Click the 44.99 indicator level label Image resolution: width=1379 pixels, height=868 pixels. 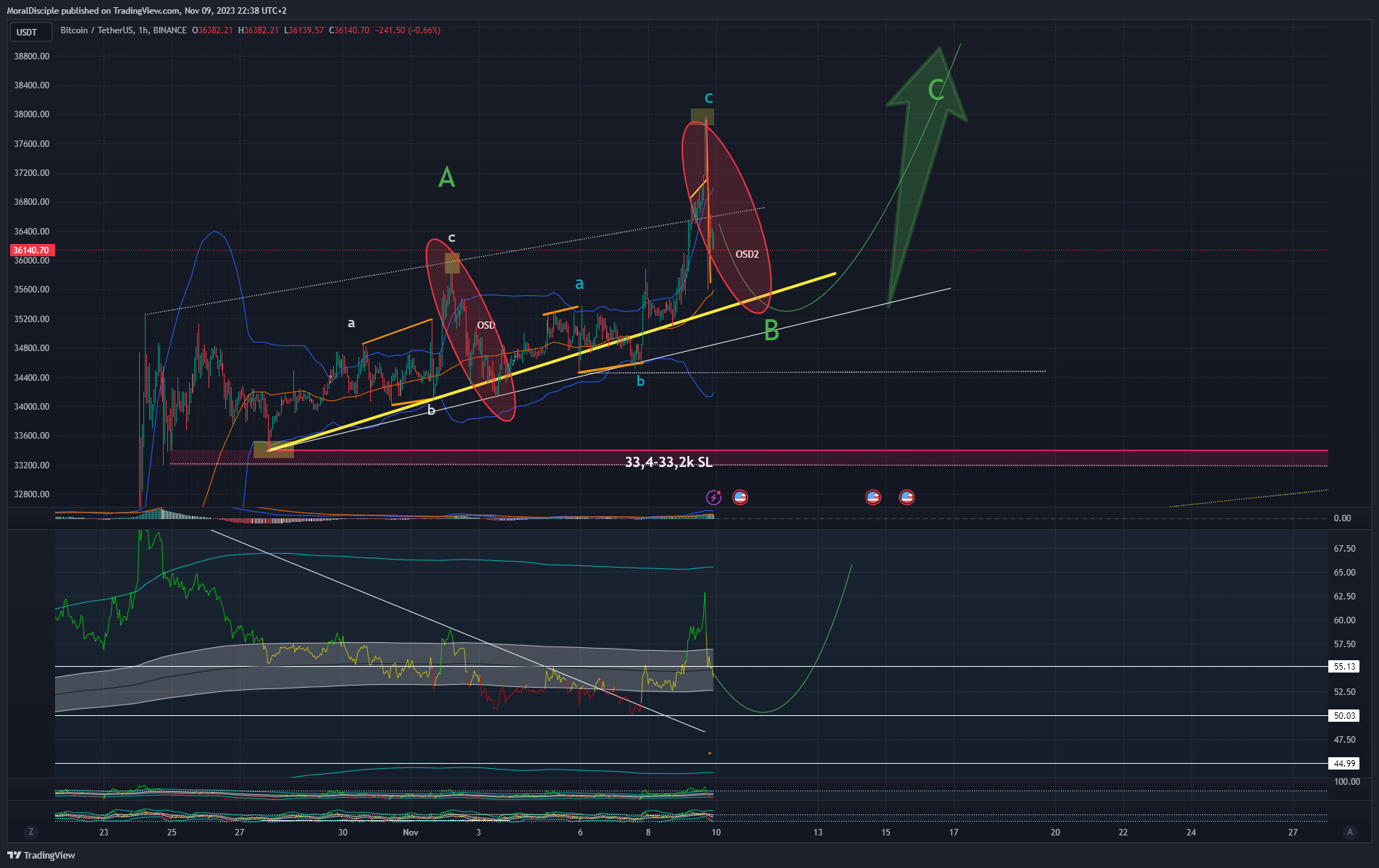pyautogui.click(x=1344, y=764)
